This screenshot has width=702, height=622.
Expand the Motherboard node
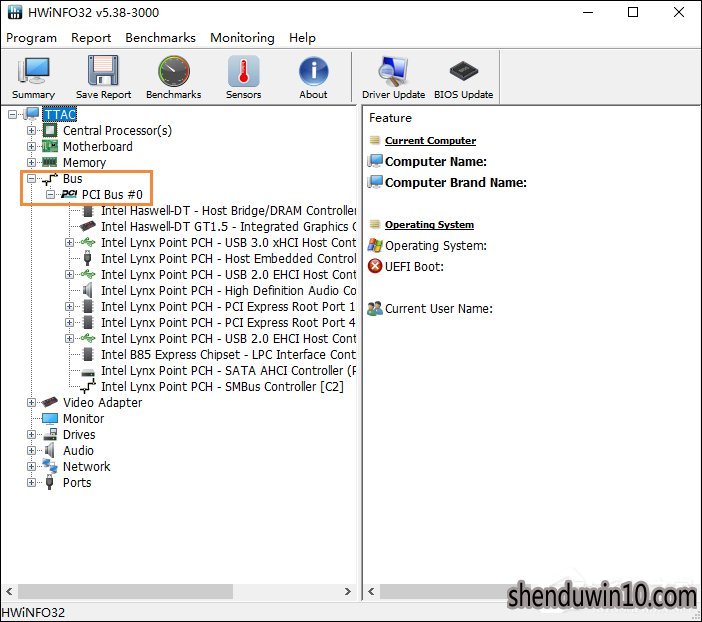pos(31,146)
